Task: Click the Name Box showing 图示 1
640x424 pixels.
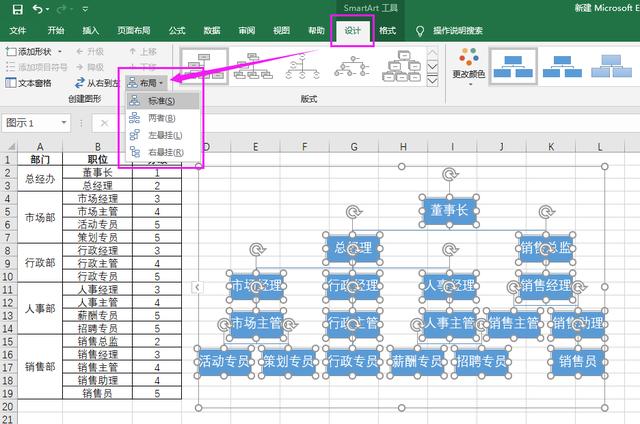Action: 32,122
